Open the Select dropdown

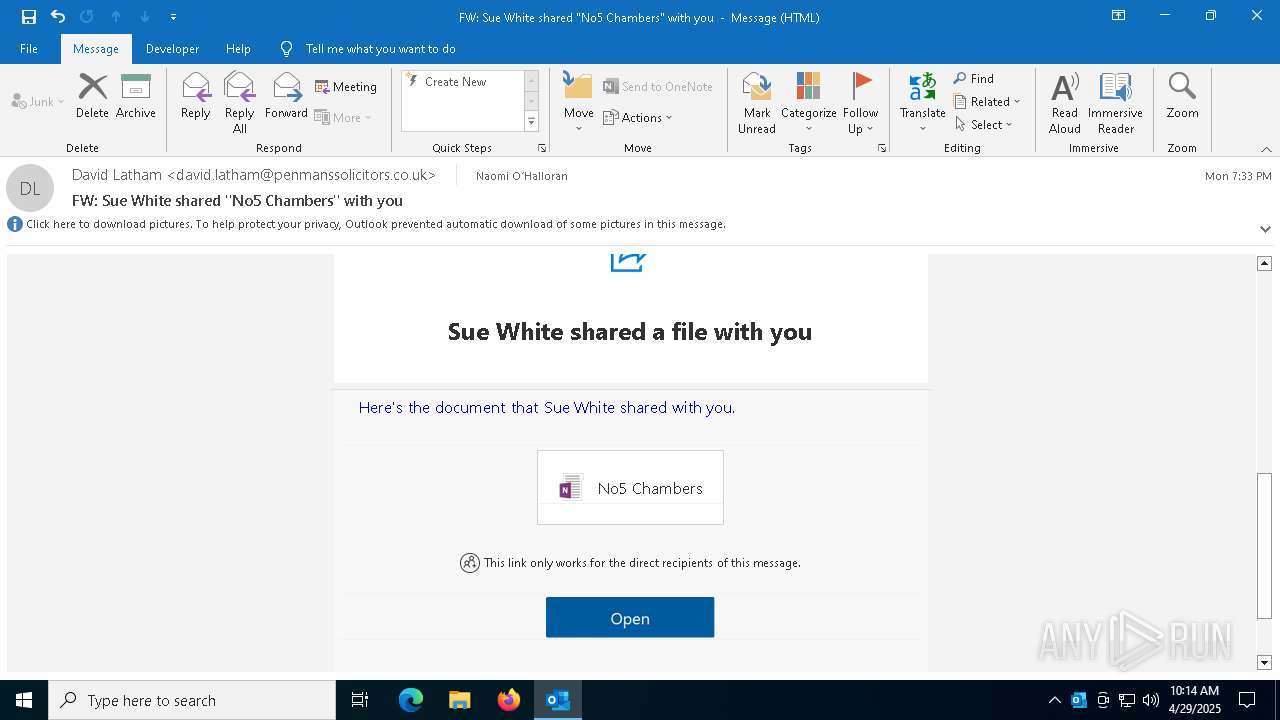click(984, 124)
